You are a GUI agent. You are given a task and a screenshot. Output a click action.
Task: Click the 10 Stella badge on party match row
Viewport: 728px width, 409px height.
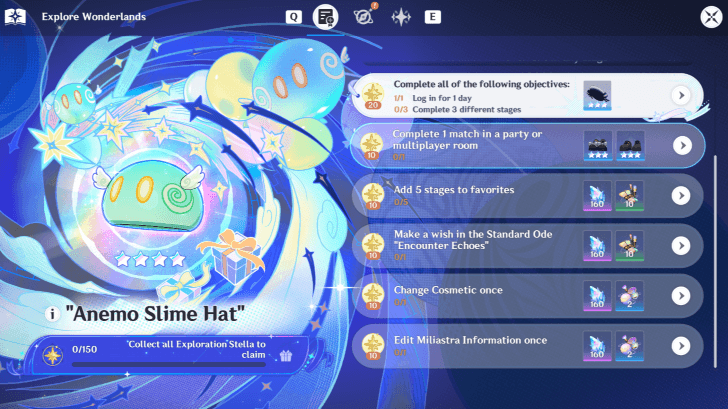click(x=372, y=146)
